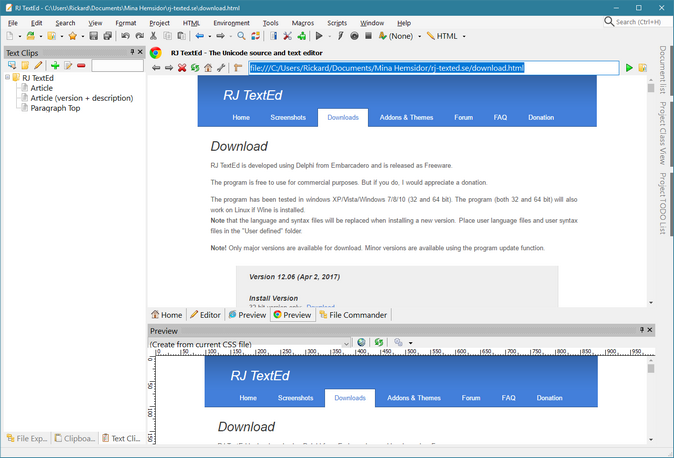Switch to the File Commander tab

(x=353, y=315)
